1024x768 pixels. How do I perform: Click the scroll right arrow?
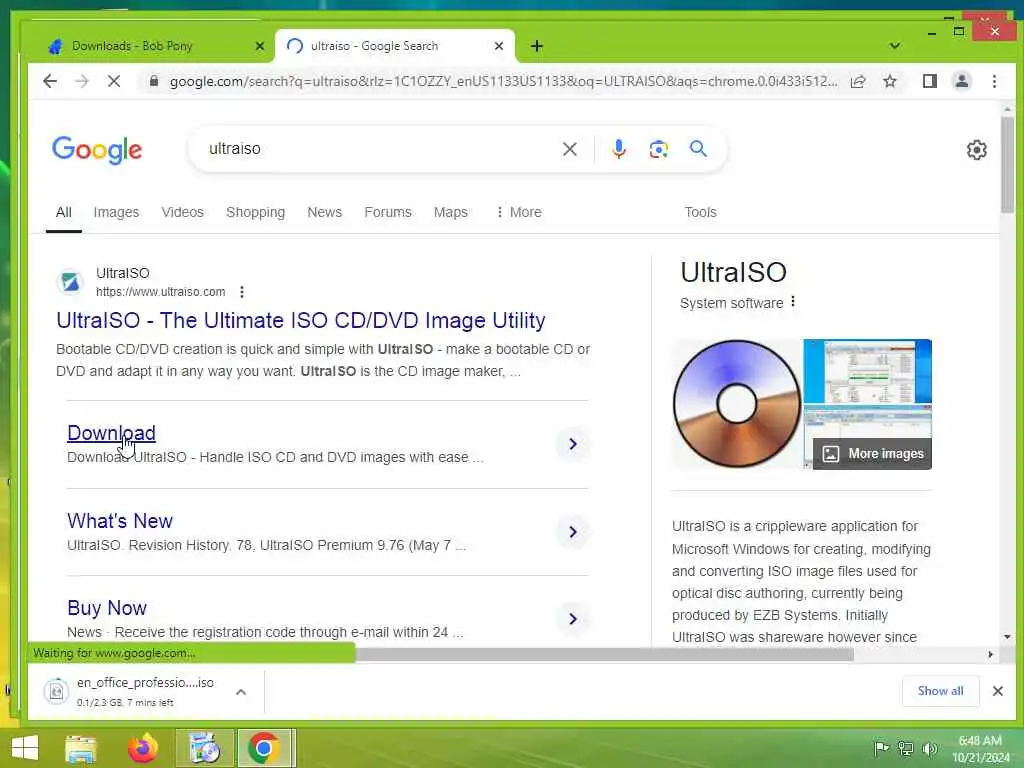tap(990, 654)
